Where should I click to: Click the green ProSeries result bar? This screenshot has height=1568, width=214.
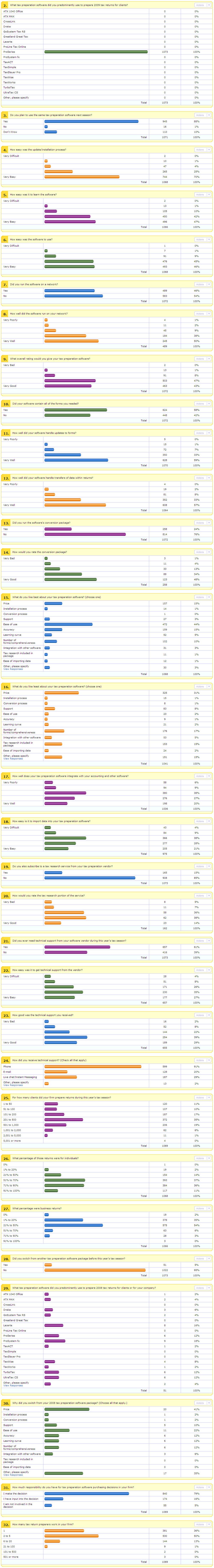click(x=95, y=52)
